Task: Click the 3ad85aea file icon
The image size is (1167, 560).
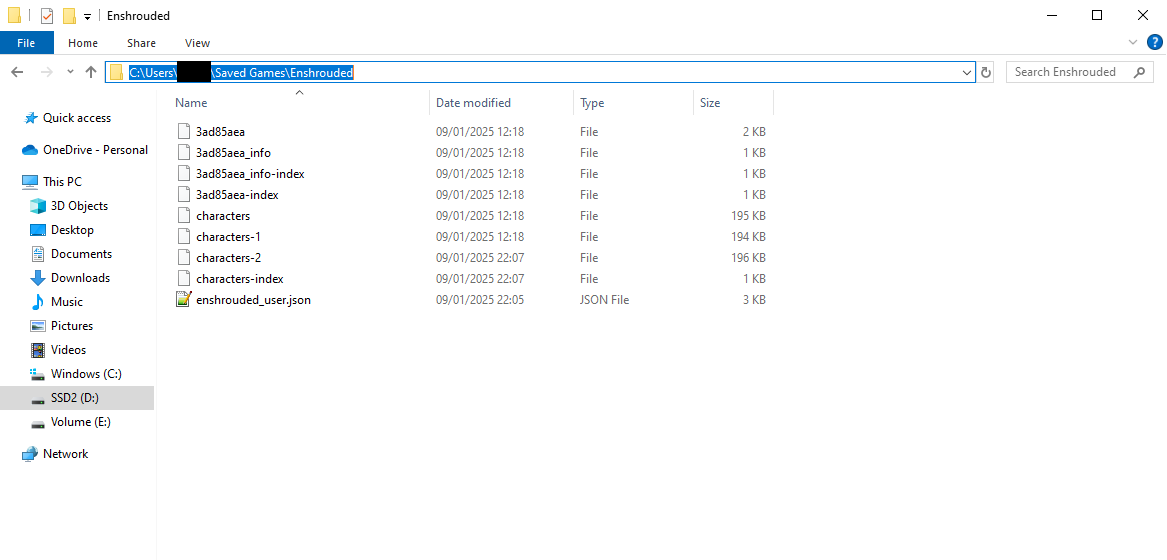Action: tap(184, 132)
